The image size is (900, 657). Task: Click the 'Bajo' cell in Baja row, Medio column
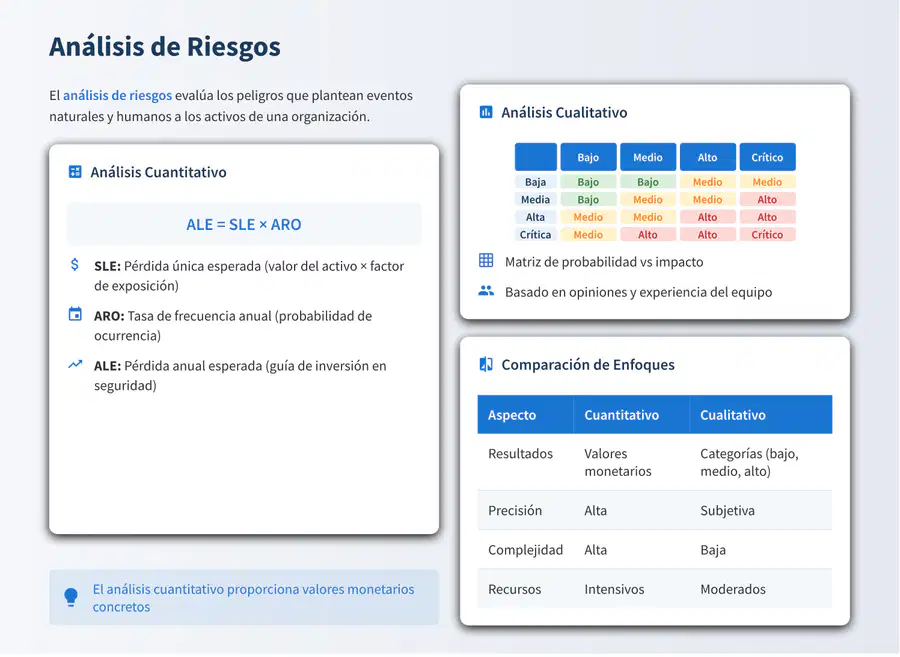click(648, 182)
